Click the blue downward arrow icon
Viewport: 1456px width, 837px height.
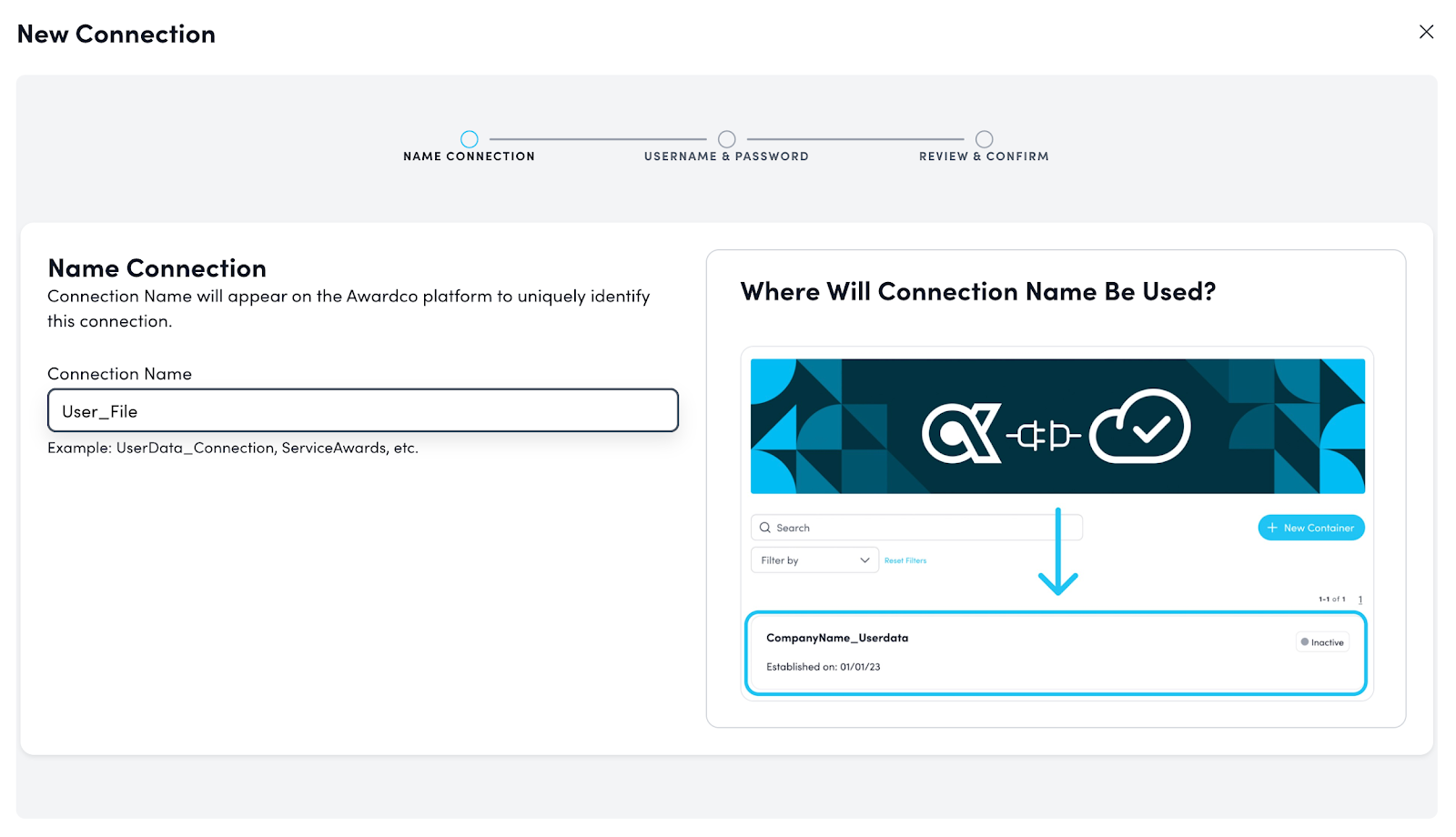point(1057,555)
